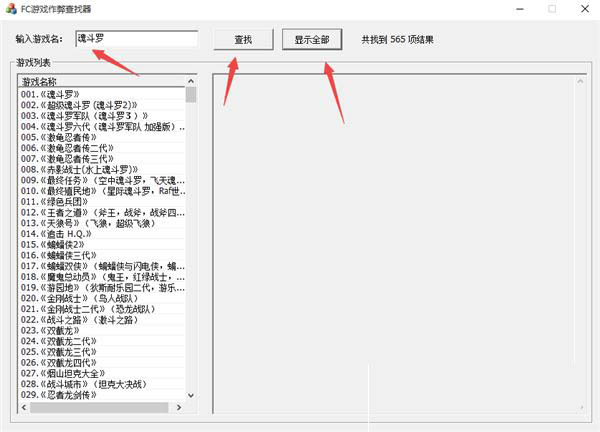Select list item 010 最终殖民地
The height and width of the screenshot is (432, 600).
101,191
